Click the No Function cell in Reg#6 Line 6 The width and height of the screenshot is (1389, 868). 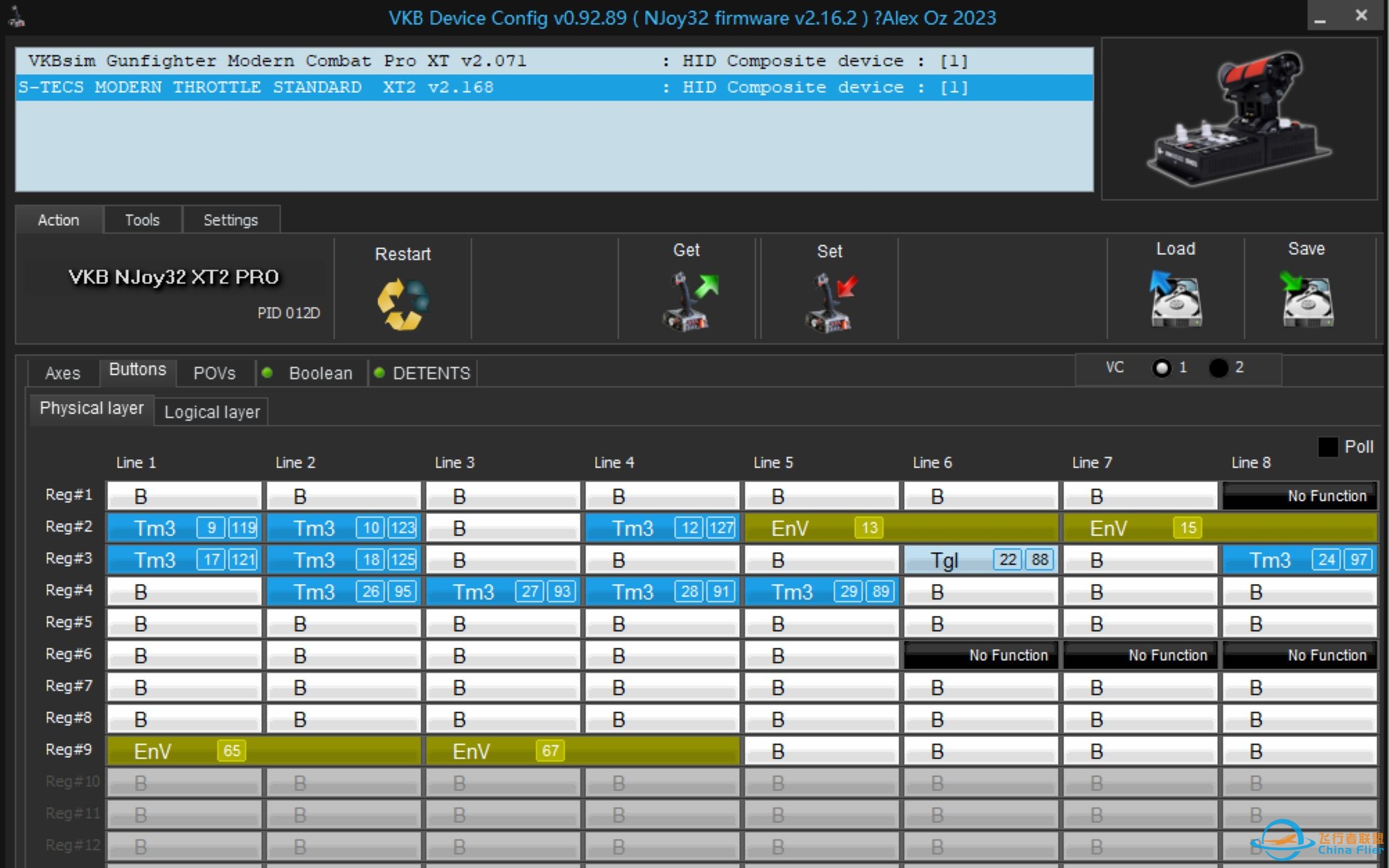pyautogui.click(x=981, y=655)
